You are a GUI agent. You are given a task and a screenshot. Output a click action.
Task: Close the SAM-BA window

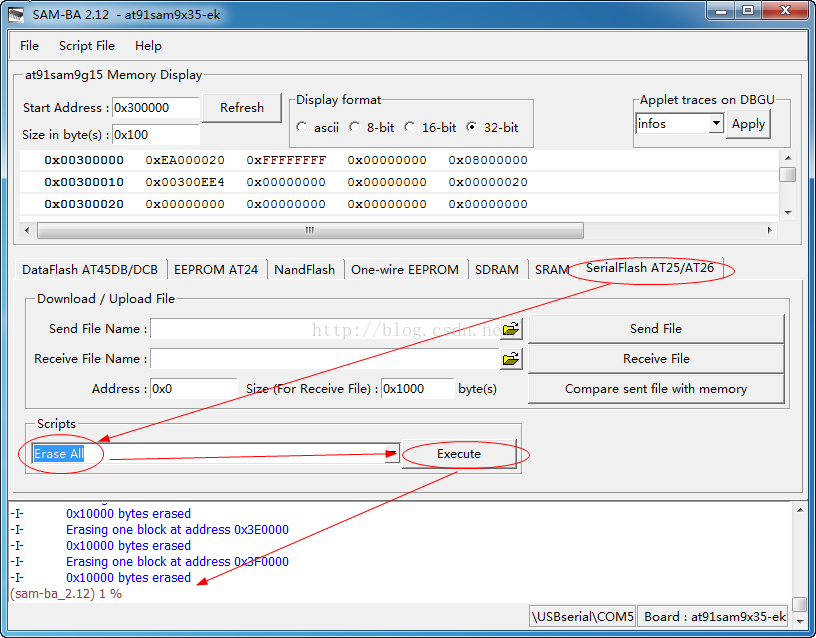tap(785, 11)
